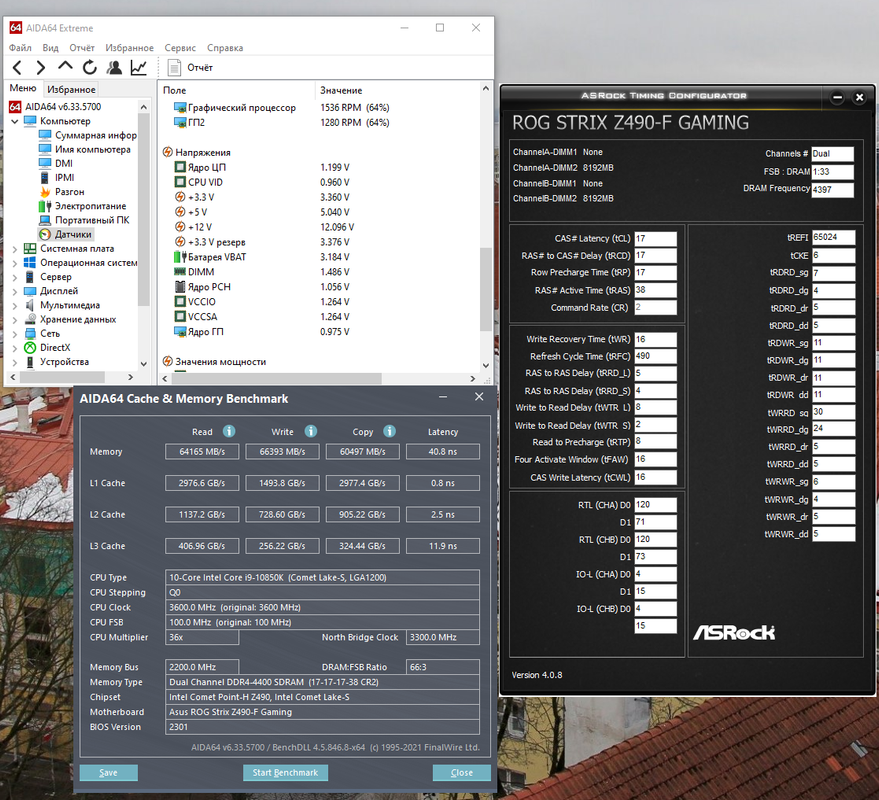Select Портативный ПК in the tree
This screenshot has height=800, width=879.
pyautogui.click(x=84, y=220)
